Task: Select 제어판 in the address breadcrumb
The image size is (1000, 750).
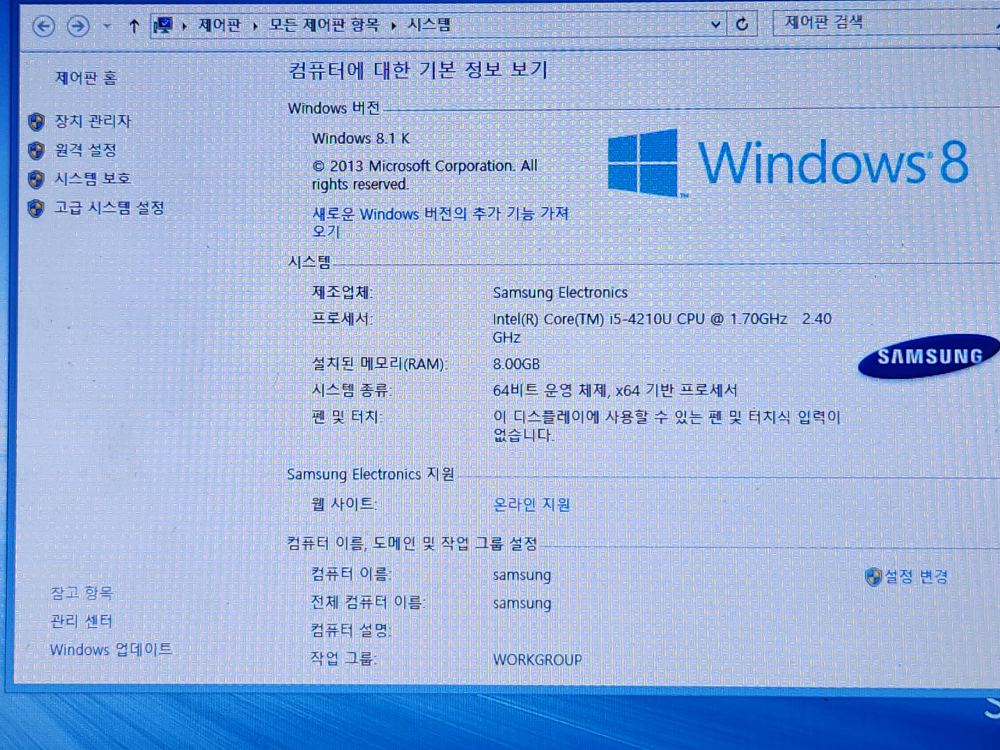Action: [x=219, y=26]
